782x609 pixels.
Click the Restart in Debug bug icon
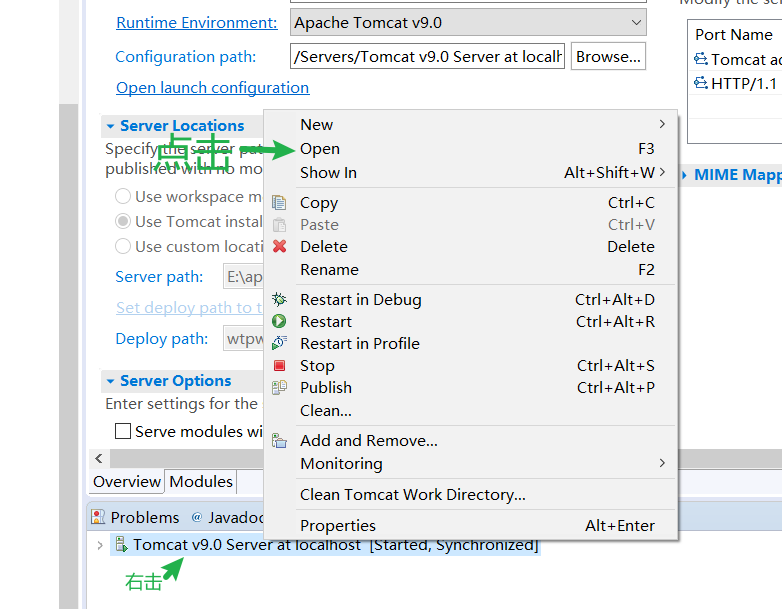click(280, 299)
